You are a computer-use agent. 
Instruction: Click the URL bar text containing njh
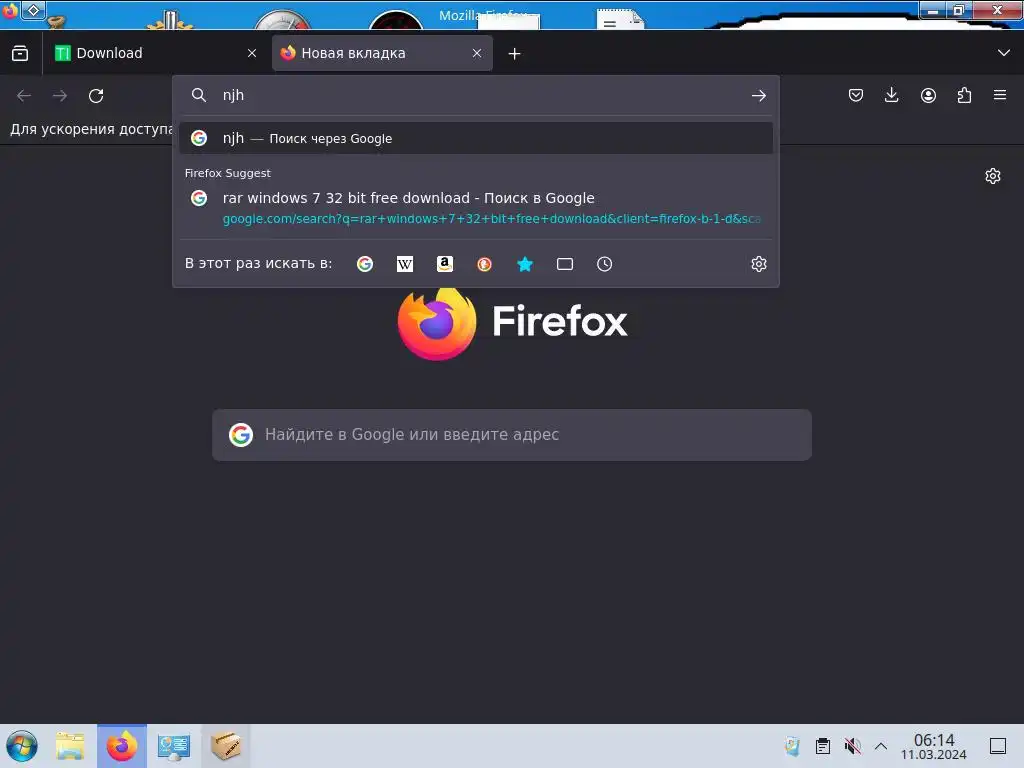(x=233, y=95)
